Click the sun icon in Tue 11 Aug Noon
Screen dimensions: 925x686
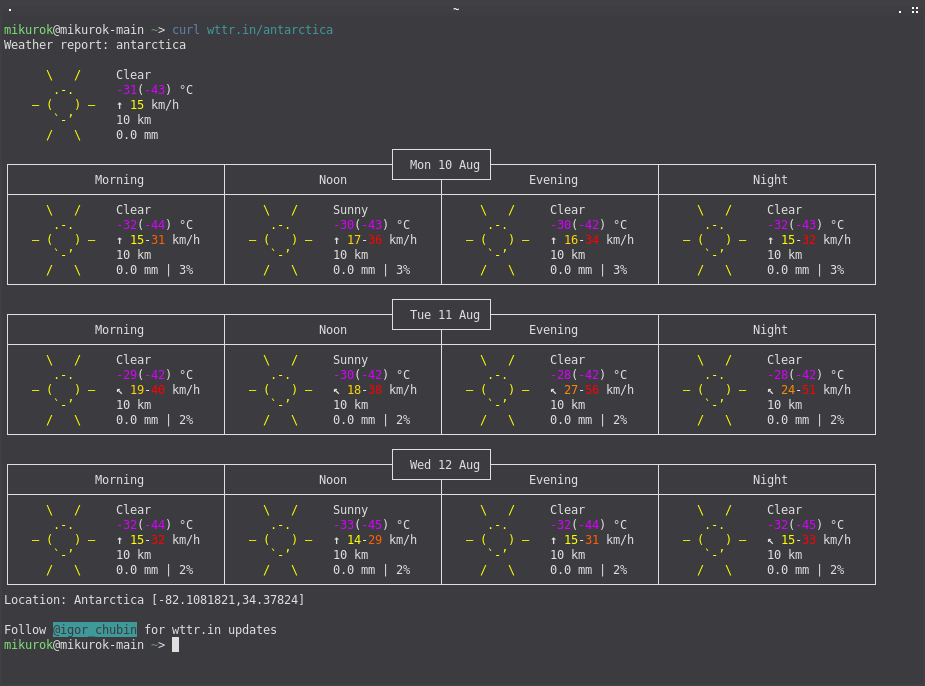pos(281,390)
